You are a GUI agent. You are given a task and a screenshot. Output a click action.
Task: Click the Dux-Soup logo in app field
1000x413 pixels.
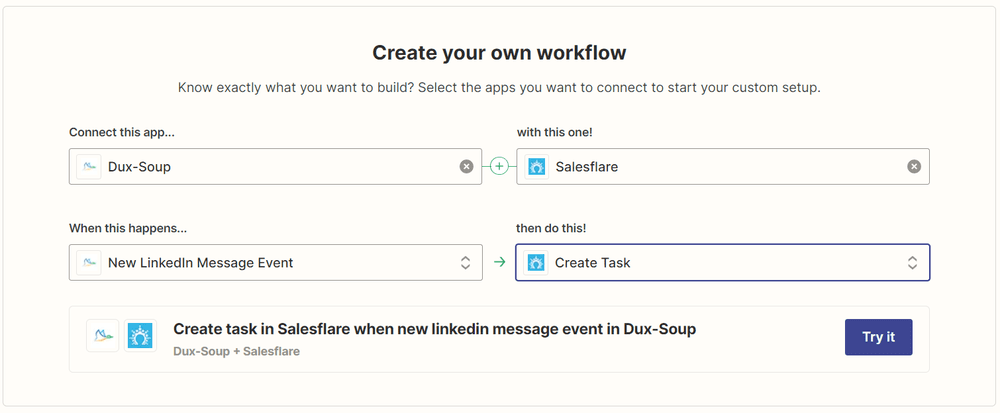[x=89, y=167]
